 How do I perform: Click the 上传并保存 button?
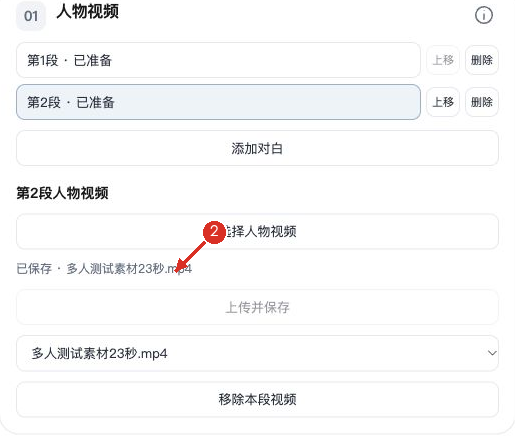click(257, 307)
